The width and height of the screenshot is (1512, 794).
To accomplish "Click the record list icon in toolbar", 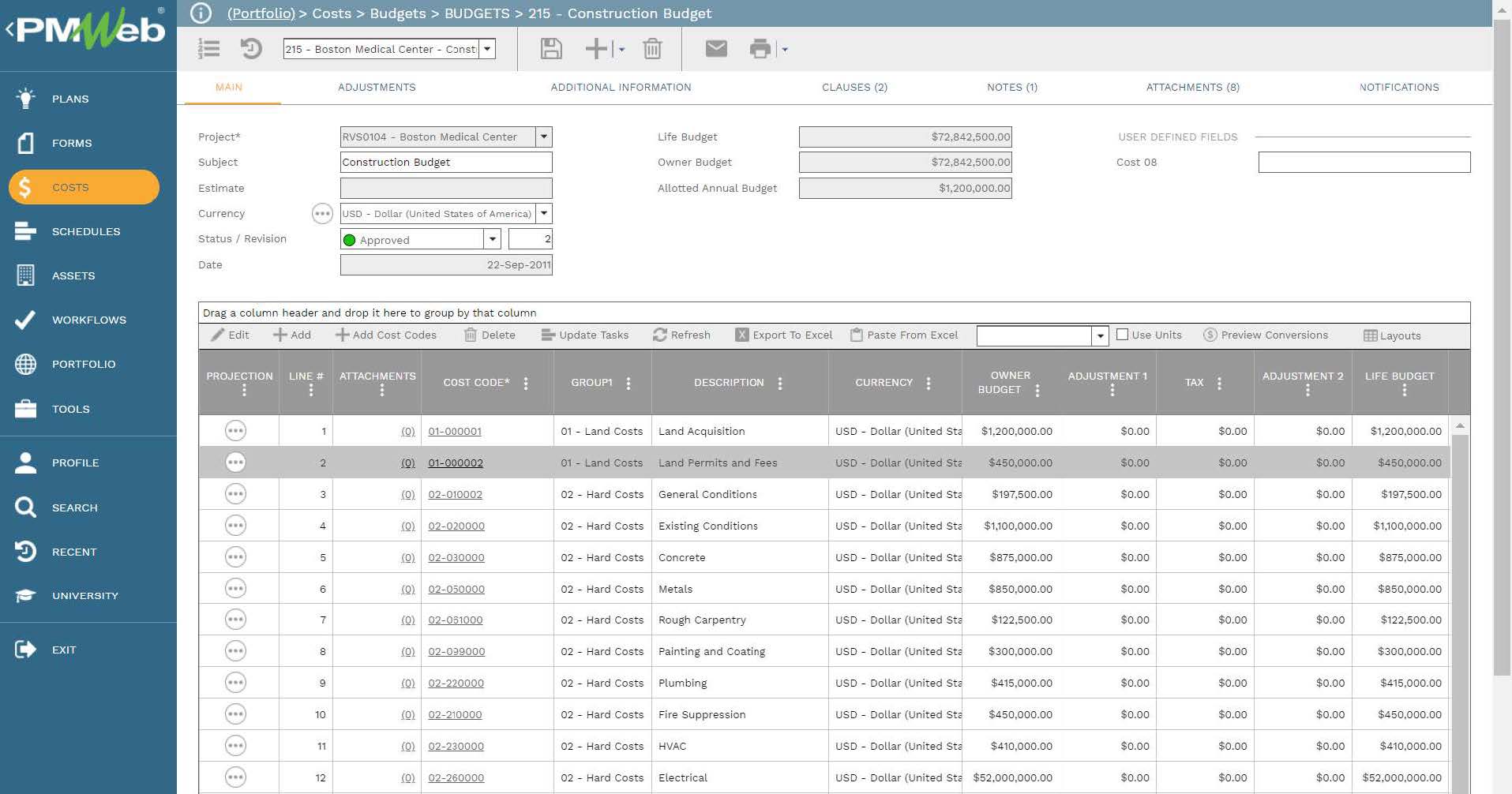I will click(209, 49).
